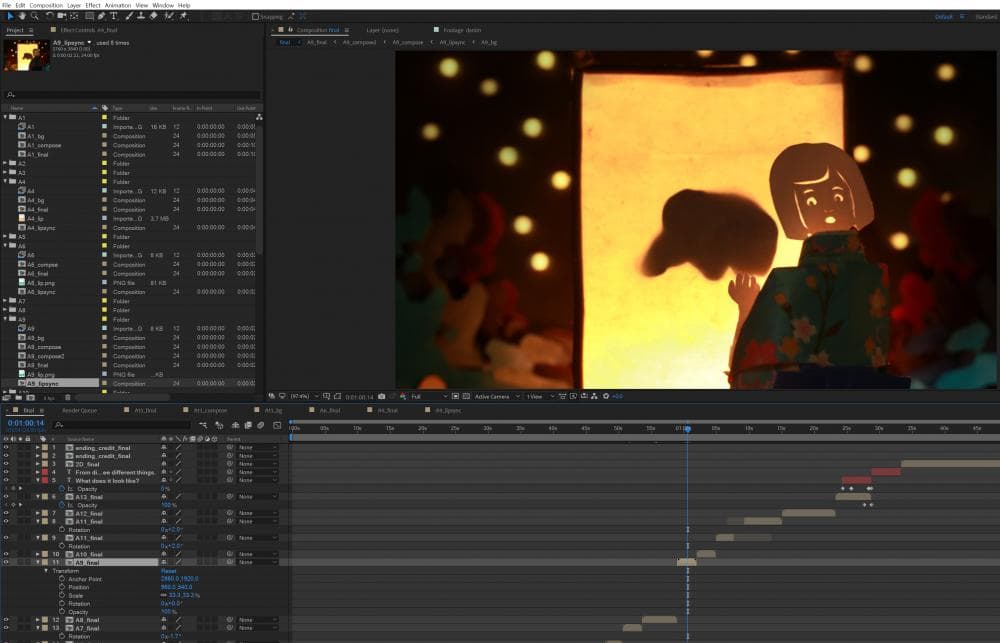Hide the A10_final layer eye

6,554
